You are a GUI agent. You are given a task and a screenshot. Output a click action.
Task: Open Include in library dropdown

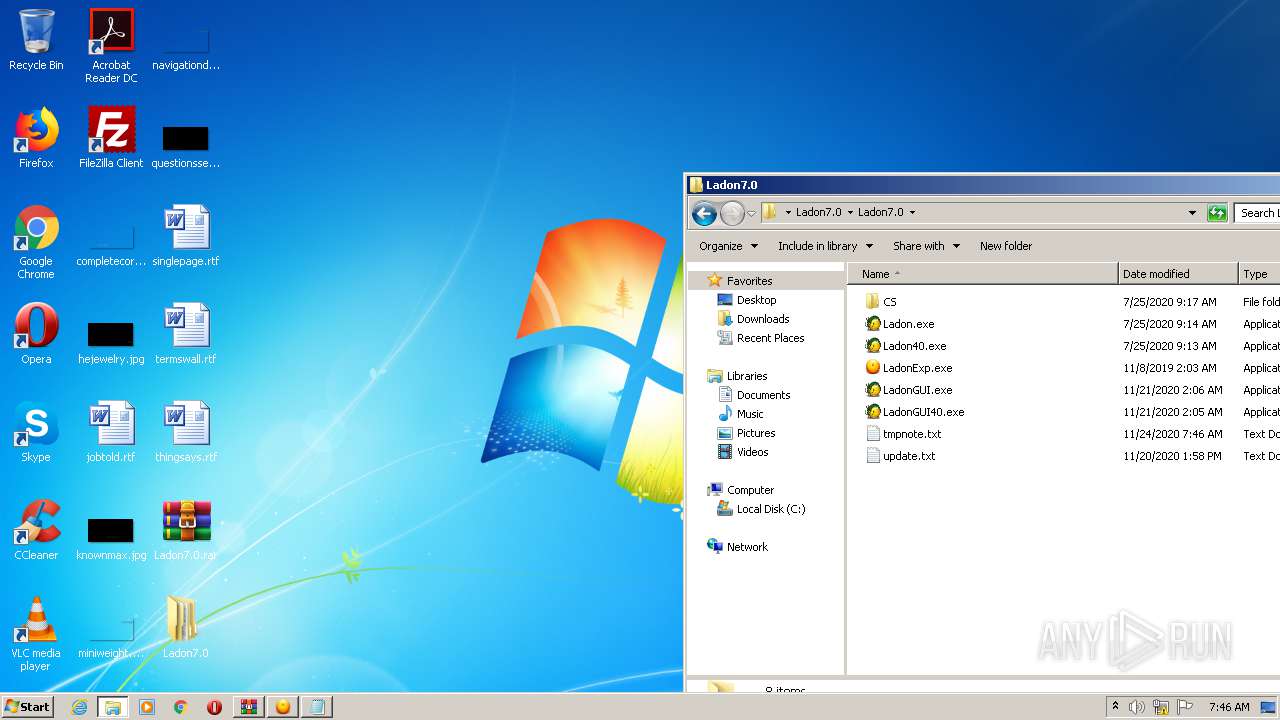(825, 246)
